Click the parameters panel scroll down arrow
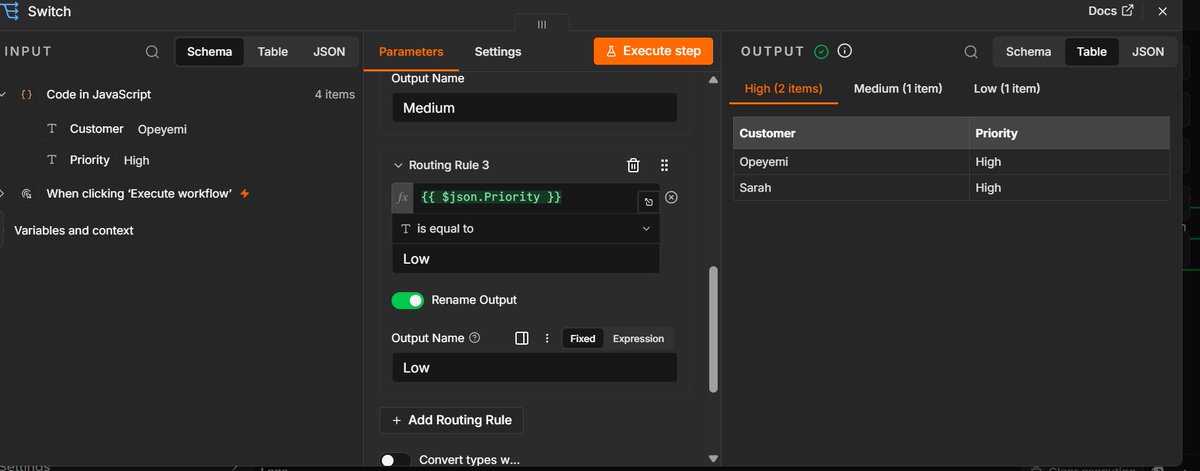Image resolution: width=1200 pixels, height=471 pixels. [x=713, y=458]
